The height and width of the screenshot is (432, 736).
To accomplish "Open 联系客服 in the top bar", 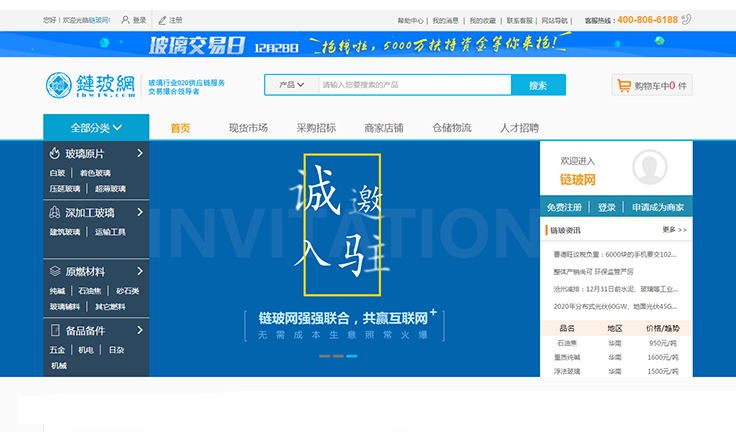I will (520, 21).
